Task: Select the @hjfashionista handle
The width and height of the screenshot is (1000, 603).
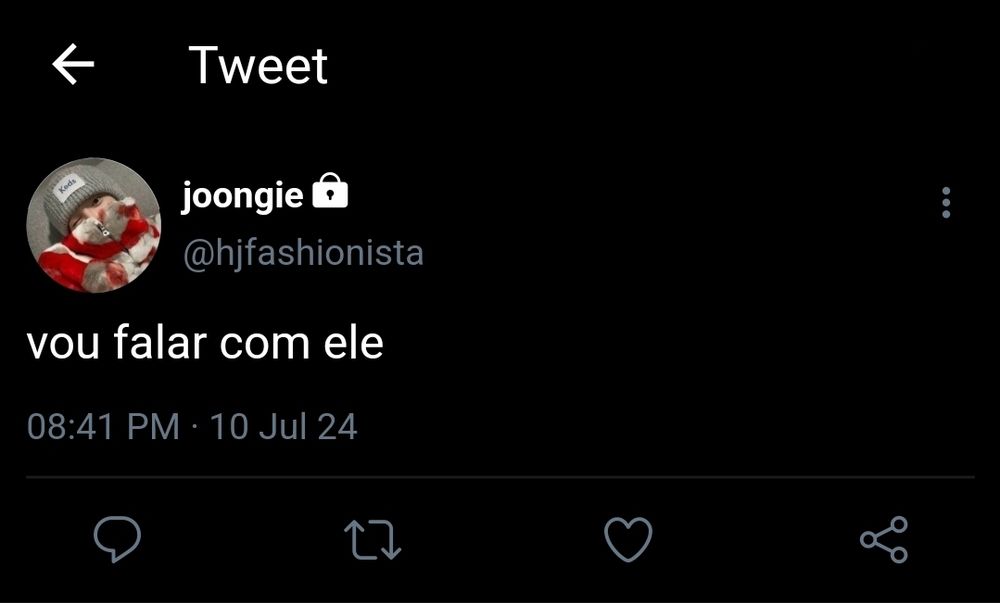Action: 302,253
